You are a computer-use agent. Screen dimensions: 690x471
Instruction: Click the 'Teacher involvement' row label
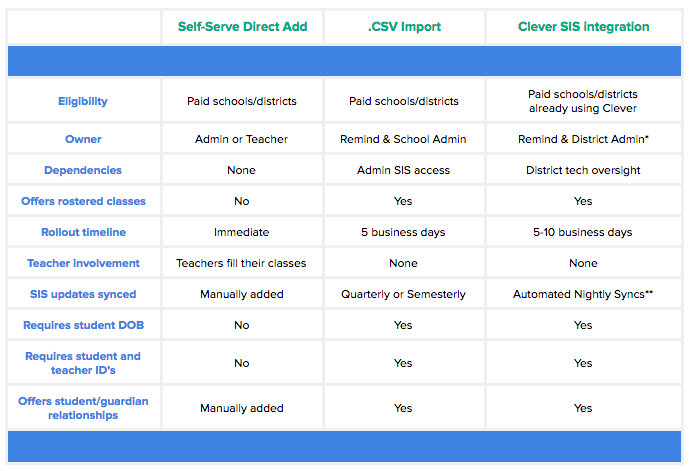coord(83,263)
